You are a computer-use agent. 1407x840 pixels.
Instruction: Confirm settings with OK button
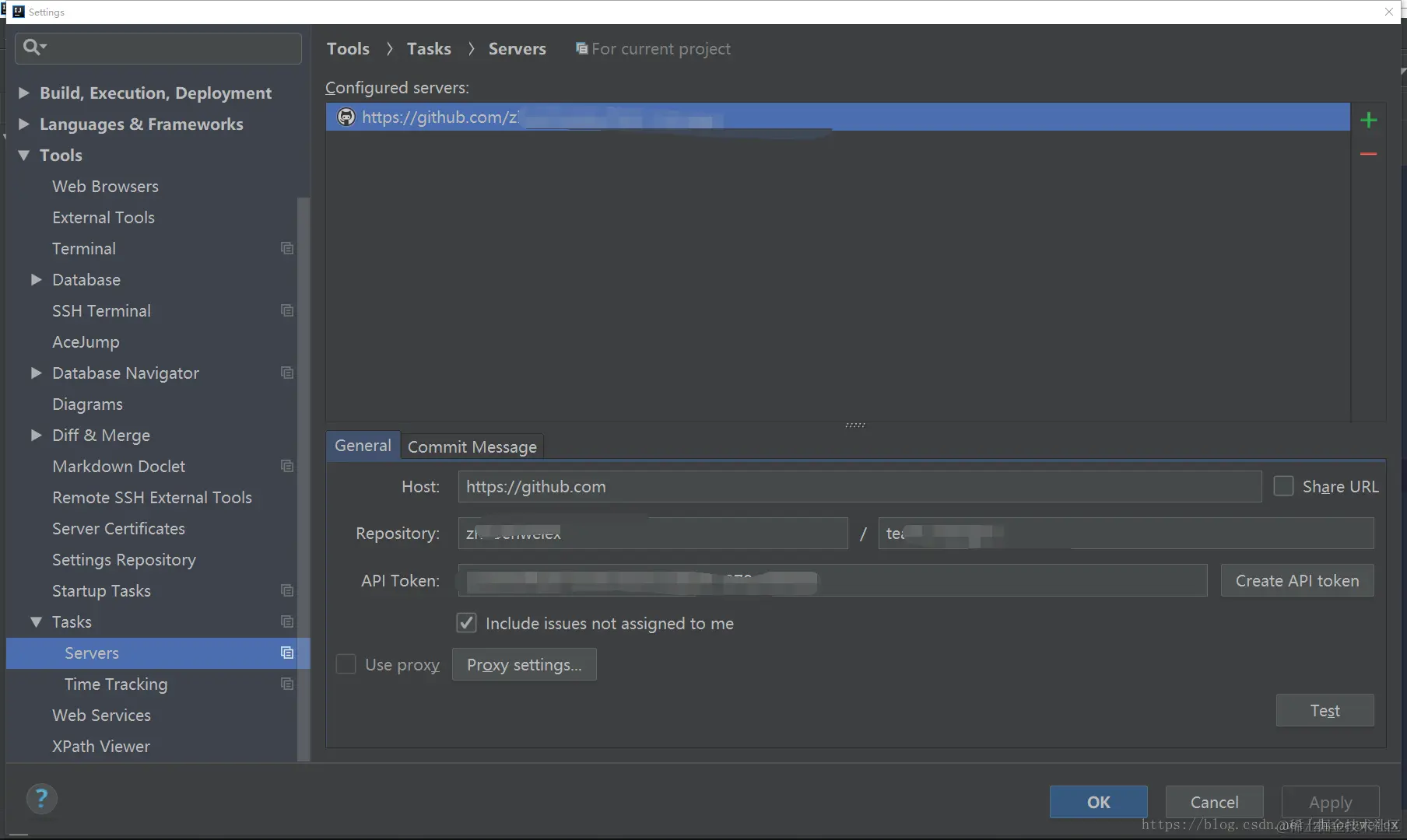tap(1098, 802)
